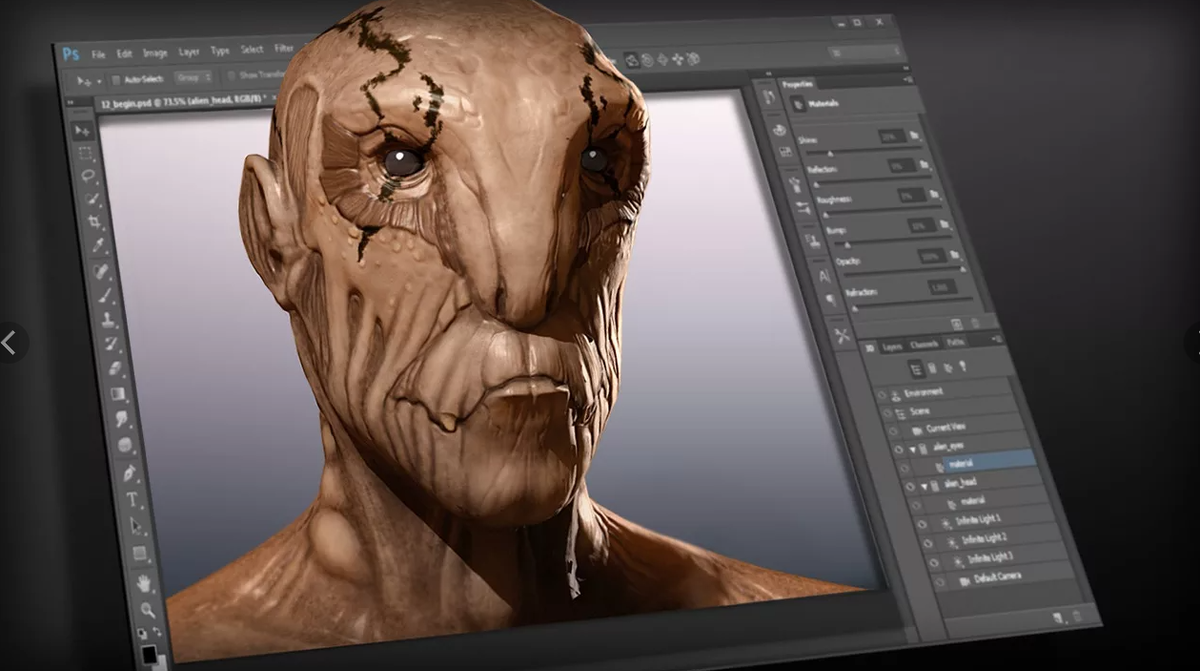The height and width of the screenshot is (671, 1200).
Task: Select the Rectangular Marquee tool
Action: click(x=87, y=153)
